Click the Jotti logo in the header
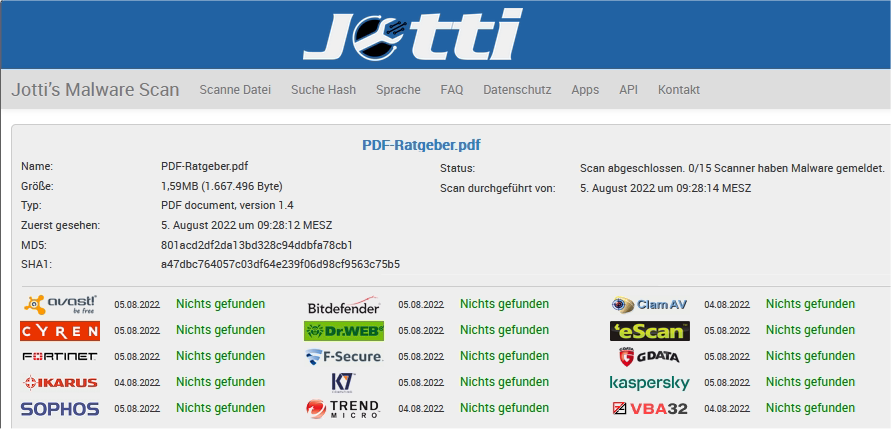 coord(413,34)
